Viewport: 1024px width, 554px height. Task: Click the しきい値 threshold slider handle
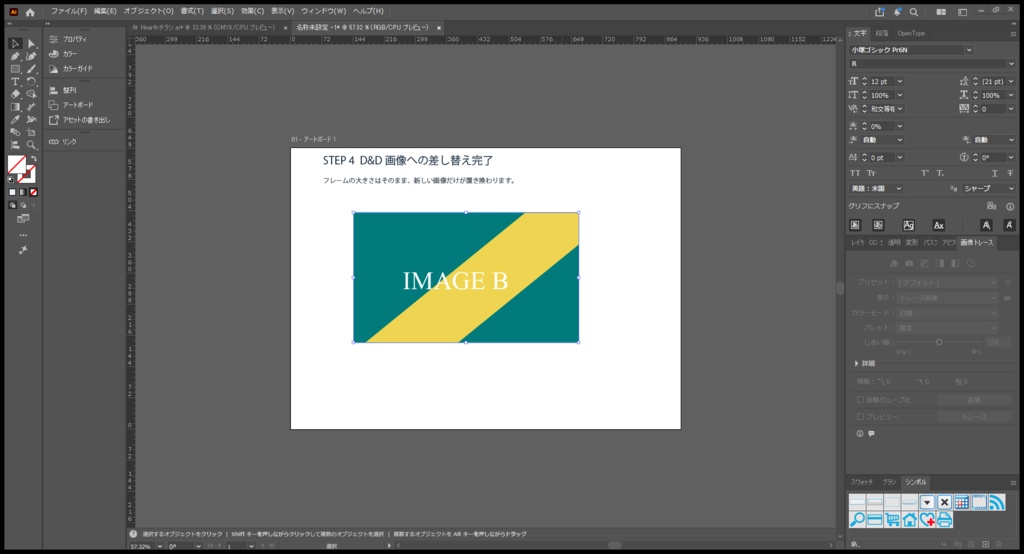pyautogui.click(x=939, y=342)
